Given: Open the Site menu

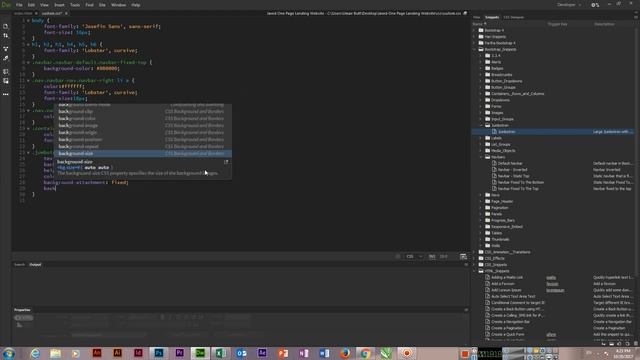Looking at the screenshot, I should (x=102, y=5).
